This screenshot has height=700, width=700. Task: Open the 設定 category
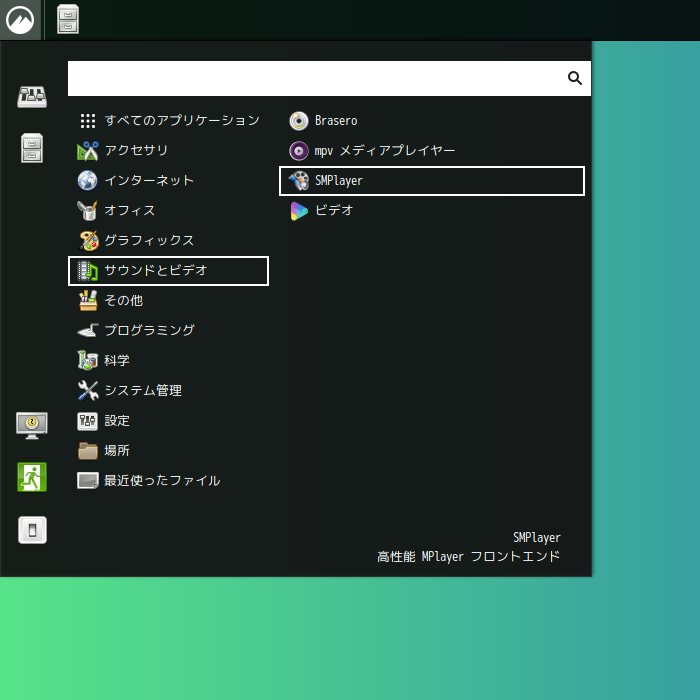(x=168, y=421)
